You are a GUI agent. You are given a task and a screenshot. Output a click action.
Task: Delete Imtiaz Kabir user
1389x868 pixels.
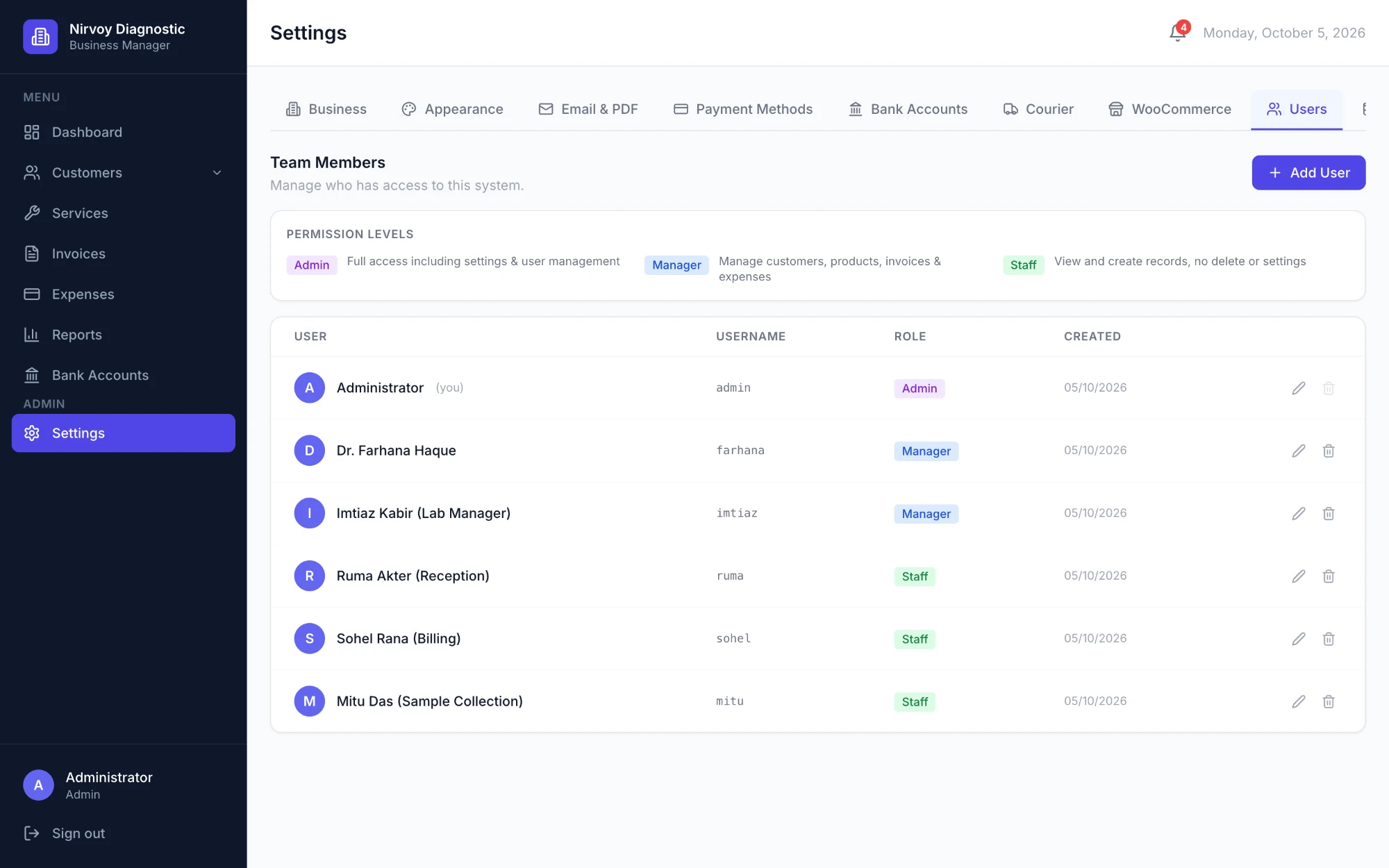(1329, 513)
